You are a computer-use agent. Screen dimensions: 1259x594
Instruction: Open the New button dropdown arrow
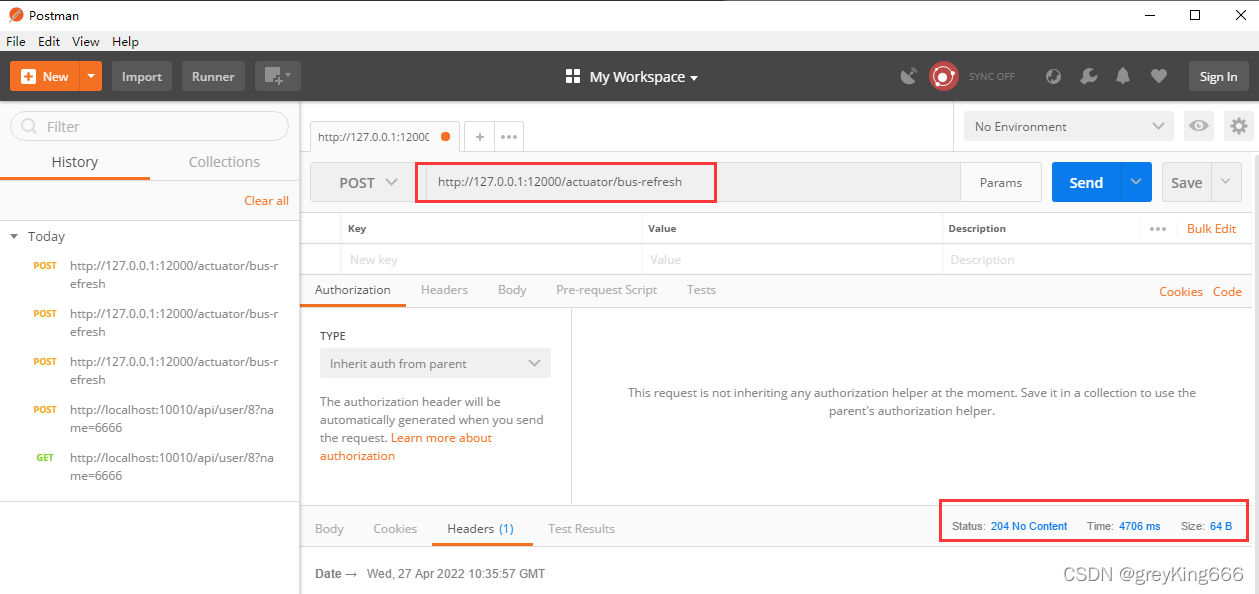pyautogui.click(x=91, y=76)
